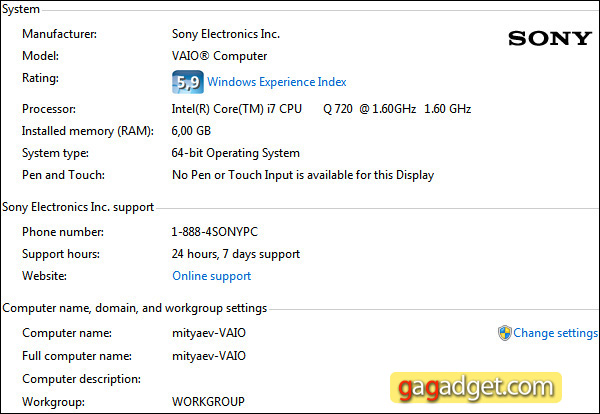Select the 64-bit Operating System text
The image size is (600, 414).
tap(235, 153)
